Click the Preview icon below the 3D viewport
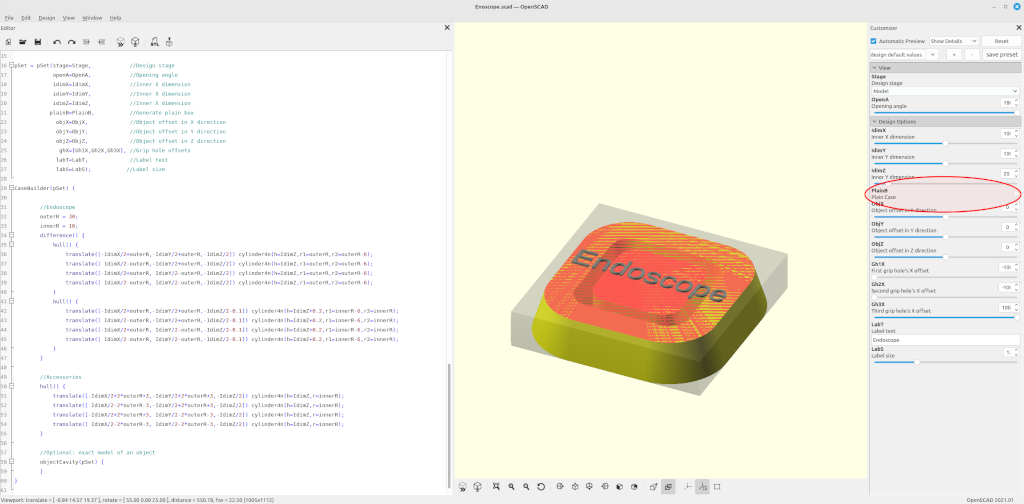Image resolution: width=1024 pixels, height=504 pixels. [463, 486]
